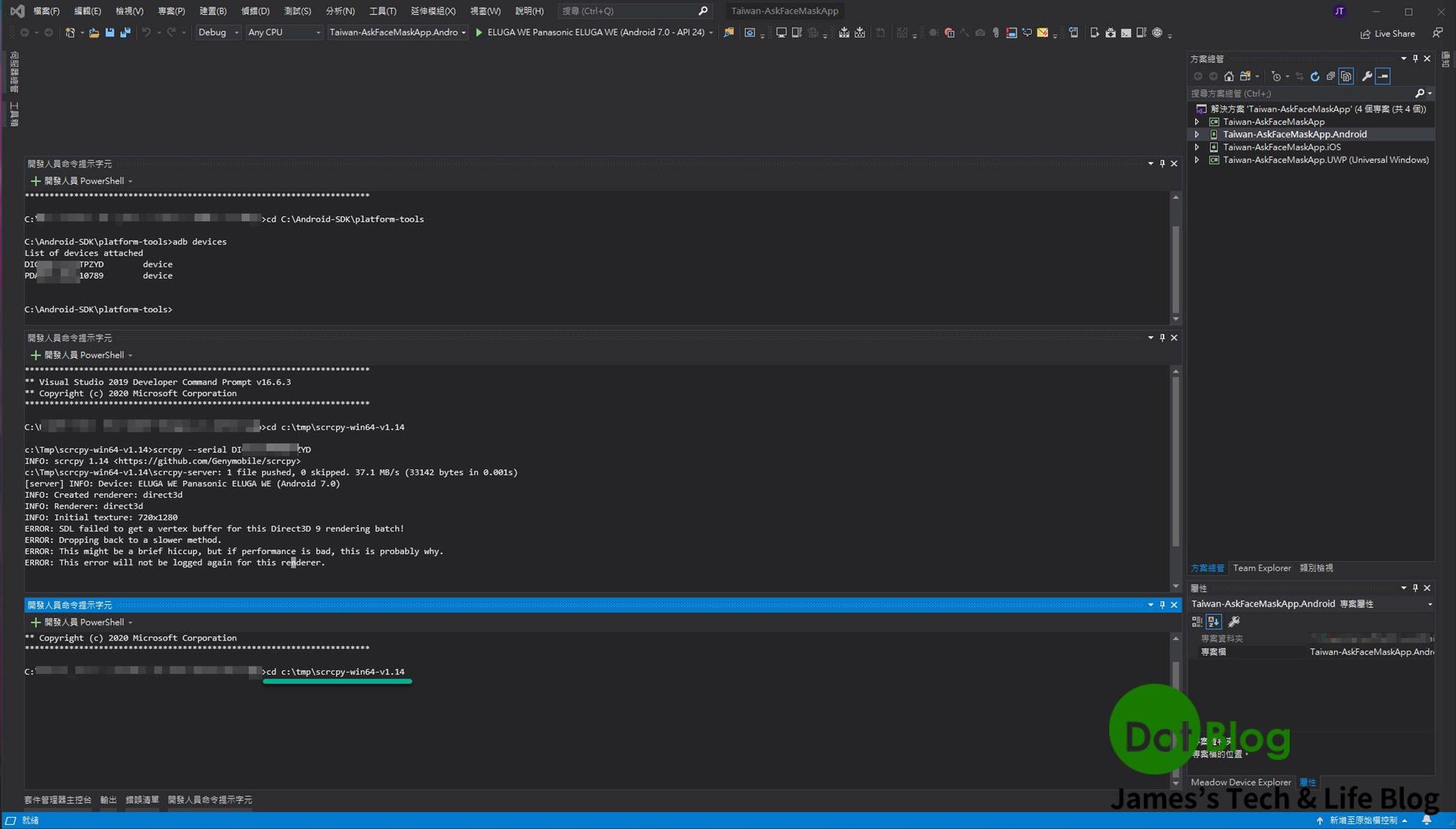The width and height of the screenshot is (1456, 829).
Task: Click the monitor device toolbar icon
Action: pyautogui.click(x=781, y=33)
